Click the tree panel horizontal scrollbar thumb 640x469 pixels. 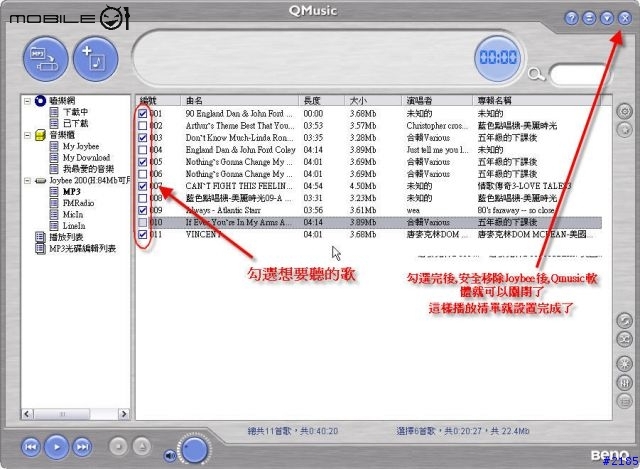click(62, 414)
